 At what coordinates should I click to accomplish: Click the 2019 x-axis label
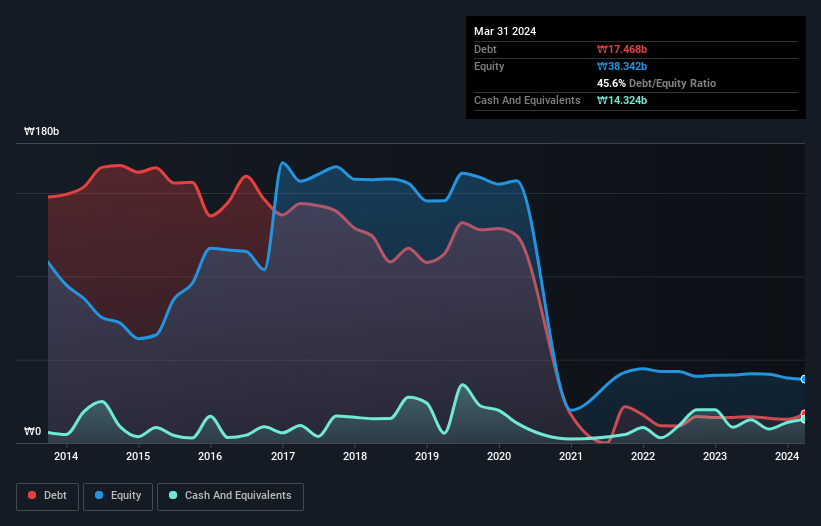tap(427, 456)
